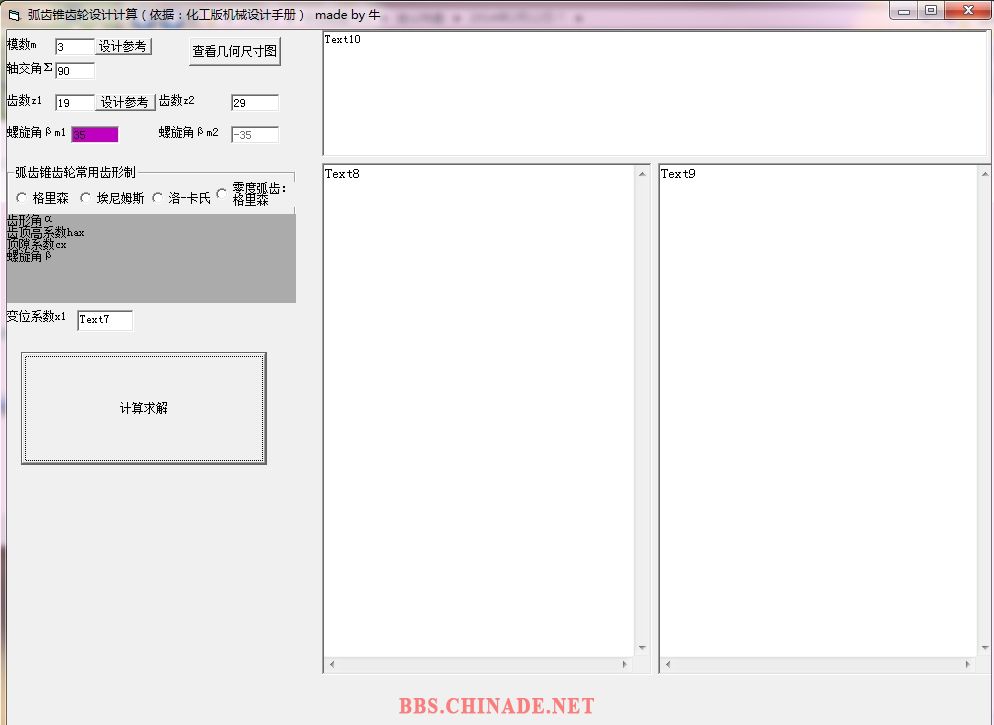Click the purple 螺旋角βm1 field
This screenshot has height=725, width=994.
point(94,134)
